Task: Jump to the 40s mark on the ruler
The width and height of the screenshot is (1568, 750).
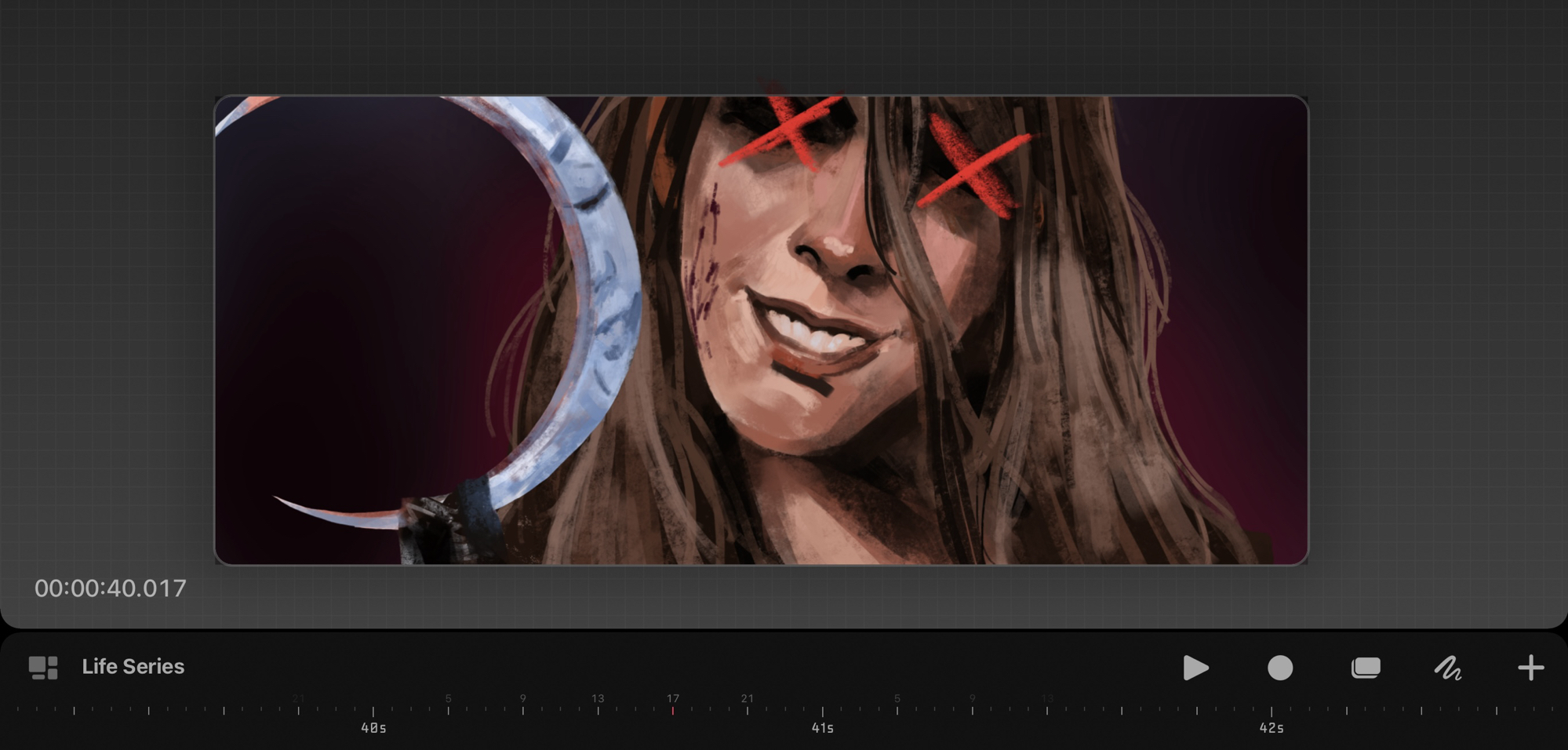Action: coord(373,712)
